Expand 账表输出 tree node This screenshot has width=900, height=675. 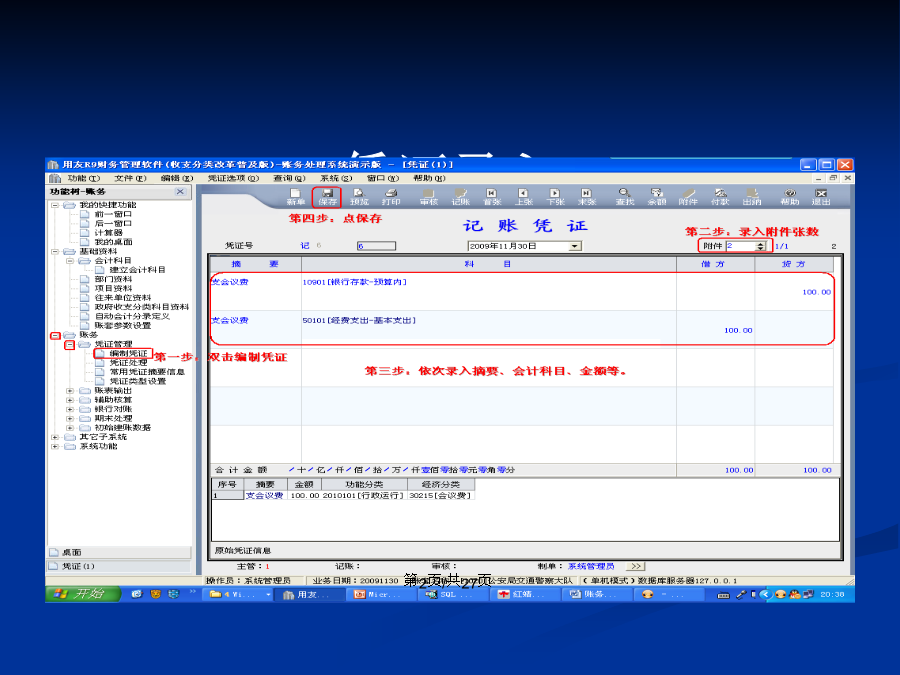[x=70, y=391]
